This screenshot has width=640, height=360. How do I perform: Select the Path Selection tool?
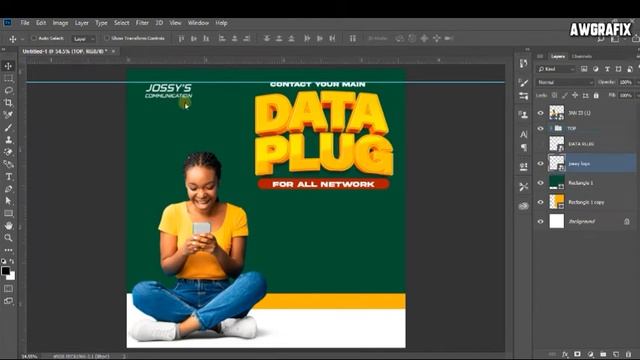pos(8,201)
